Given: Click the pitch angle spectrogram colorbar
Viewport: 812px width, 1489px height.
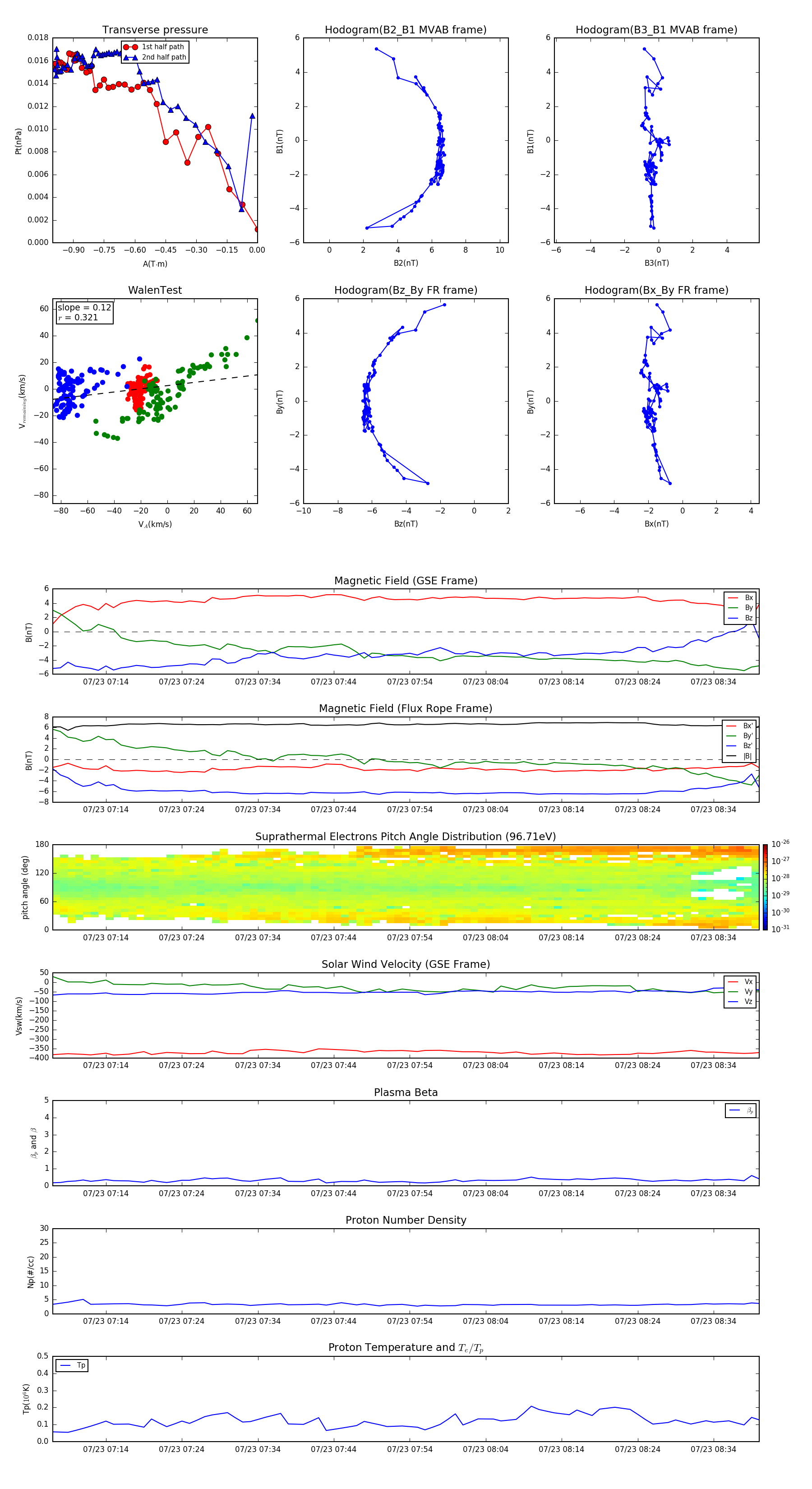Looking at the screenshot, I should (x=765, y=887).
